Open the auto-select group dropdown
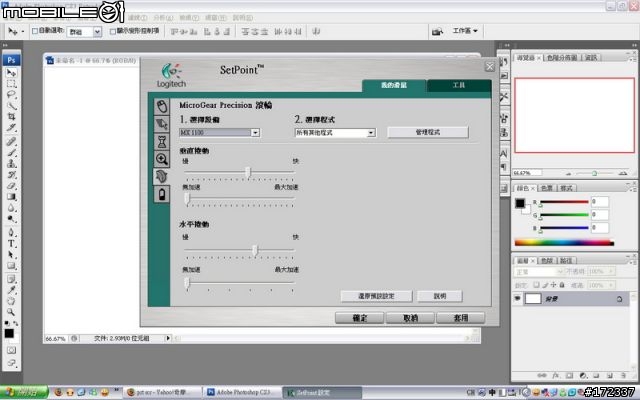Image resolution: width=640 pixels, height=400 pixels. 97,31
